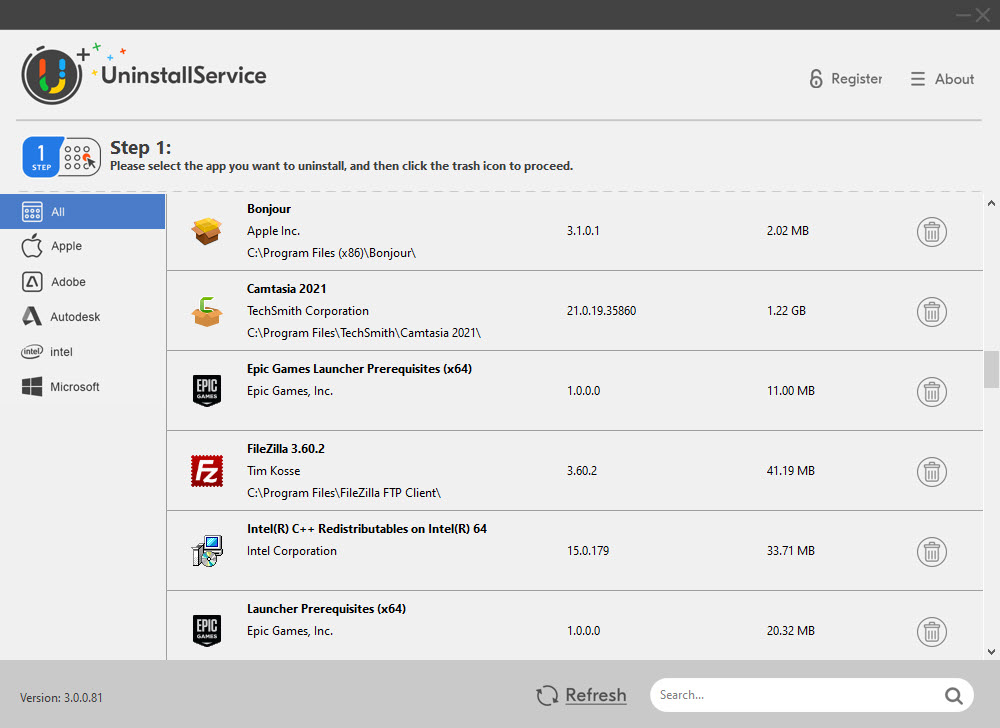Viewport: 1000px width, 728px height.
Task: Click the FileZilla red FZ icon
Action: [x=207, y=471]
